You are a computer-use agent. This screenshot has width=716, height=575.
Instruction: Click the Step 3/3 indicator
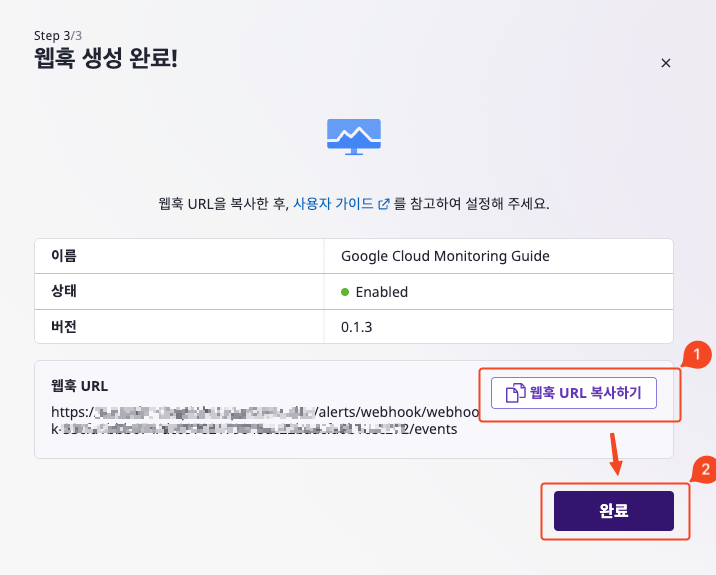coord(58,35)
